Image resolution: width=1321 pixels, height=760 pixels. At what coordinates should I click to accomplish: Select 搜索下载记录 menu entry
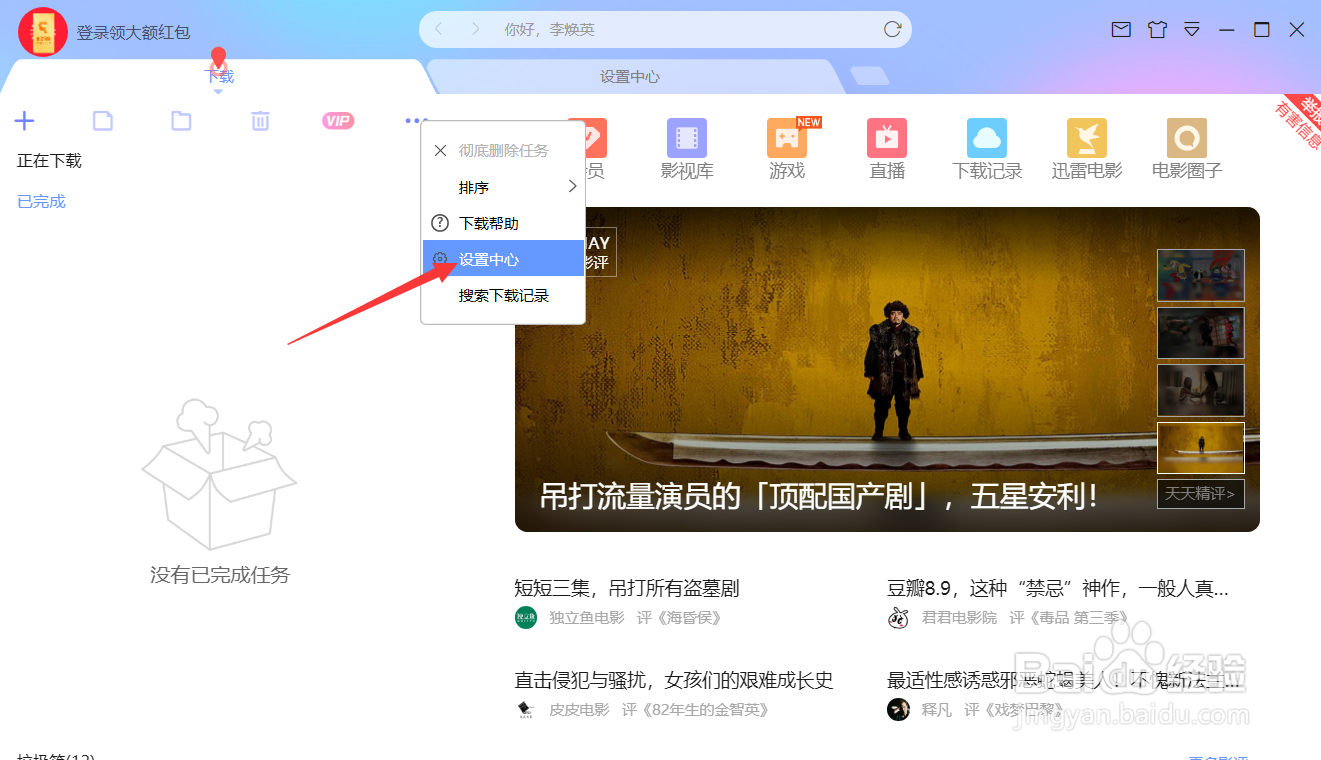(x=503, y=296)
